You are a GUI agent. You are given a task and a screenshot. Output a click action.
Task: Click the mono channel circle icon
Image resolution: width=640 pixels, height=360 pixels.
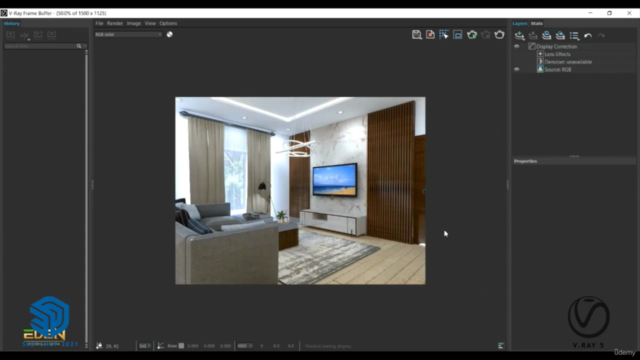tap(169, 34)
